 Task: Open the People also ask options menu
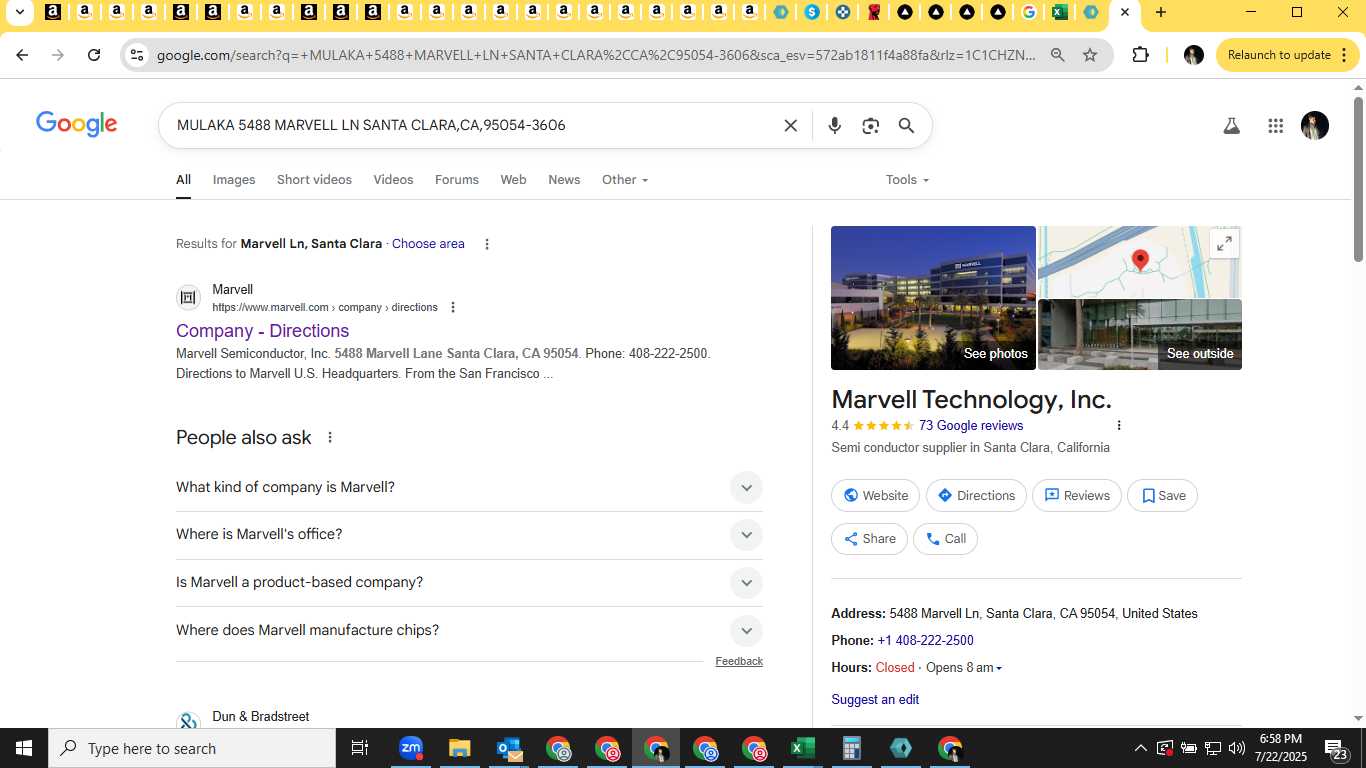(330, 438)
